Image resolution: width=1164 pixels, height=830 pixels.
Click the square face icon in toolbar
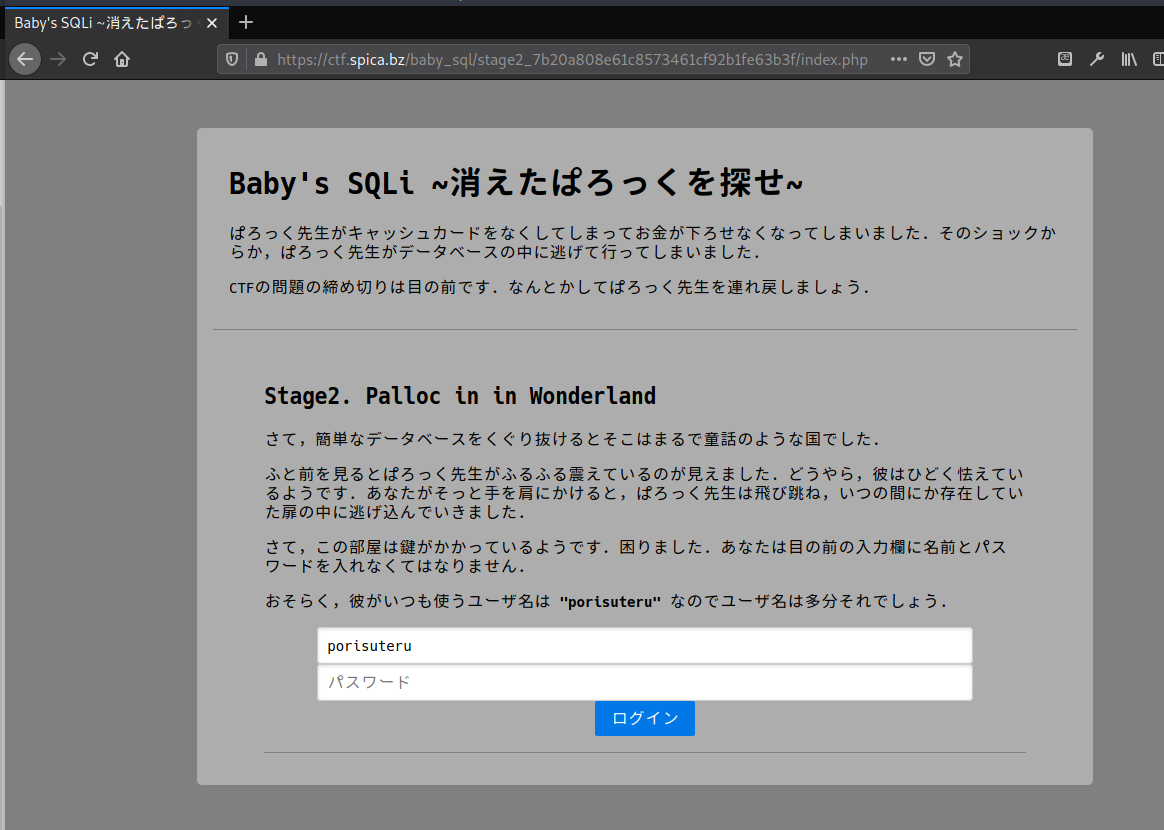[1065, 59]
